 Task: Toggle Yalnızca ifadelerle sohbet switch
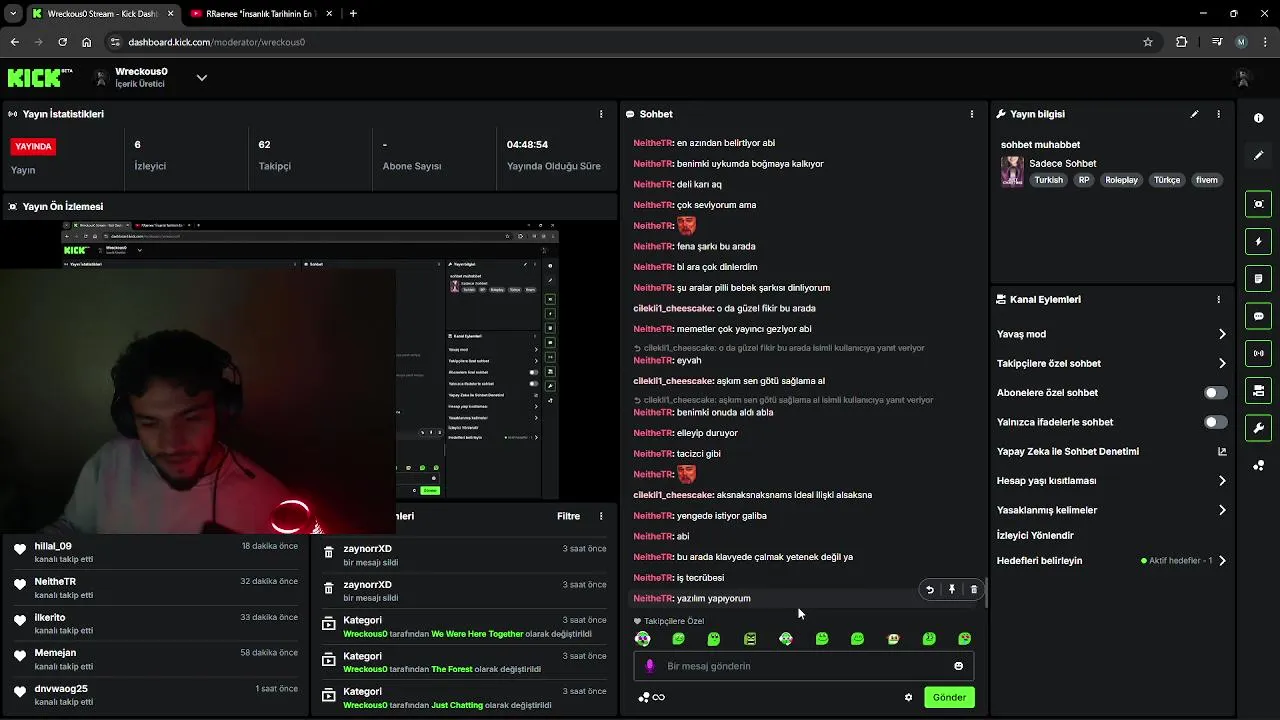click(x=1215, y=422)
